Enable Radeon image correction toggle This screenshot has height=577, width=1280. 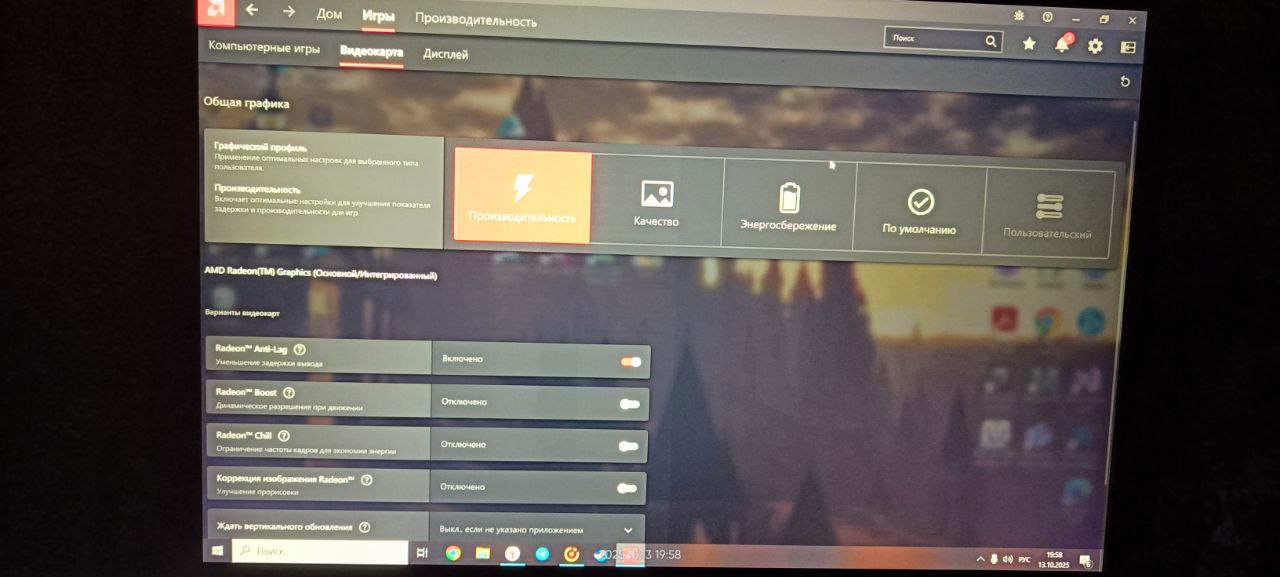click(627, 488)
